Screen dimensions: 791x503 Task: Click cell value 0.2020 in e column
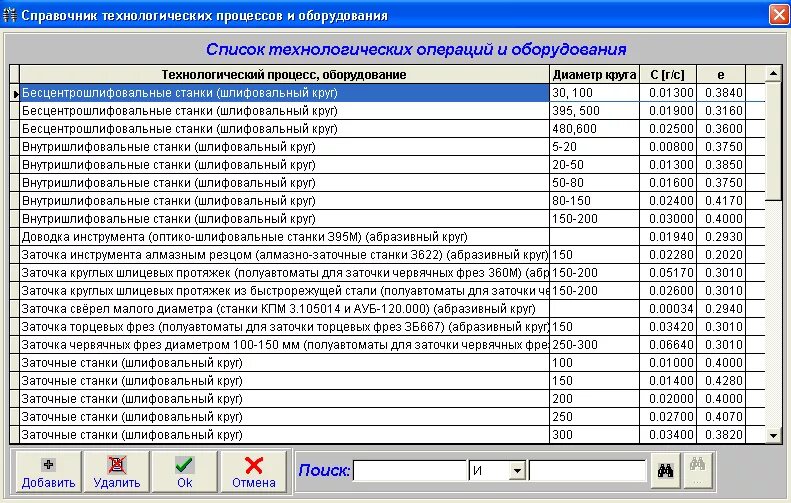coord(721,255)
